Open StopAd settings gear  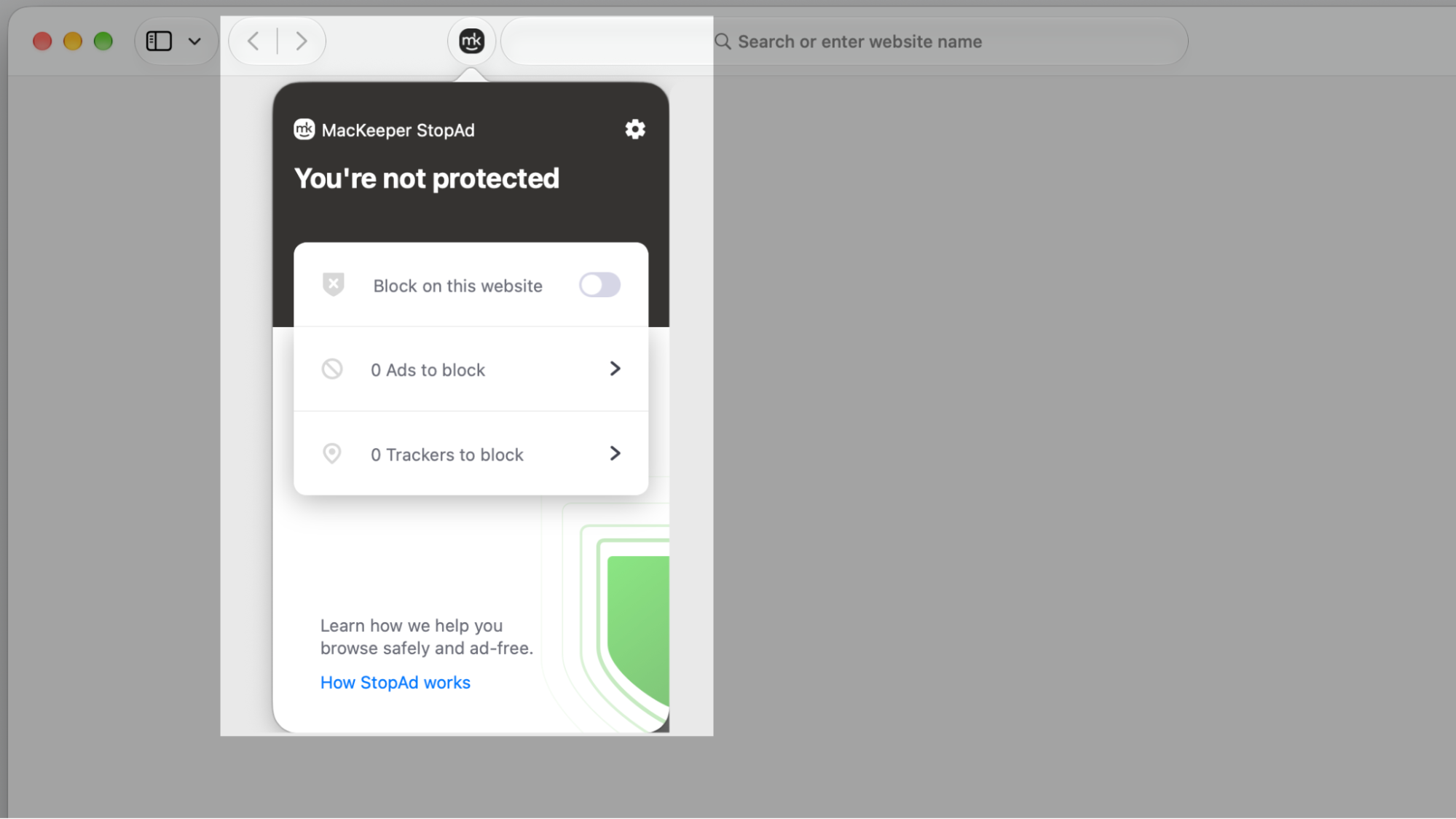[635, 130]
